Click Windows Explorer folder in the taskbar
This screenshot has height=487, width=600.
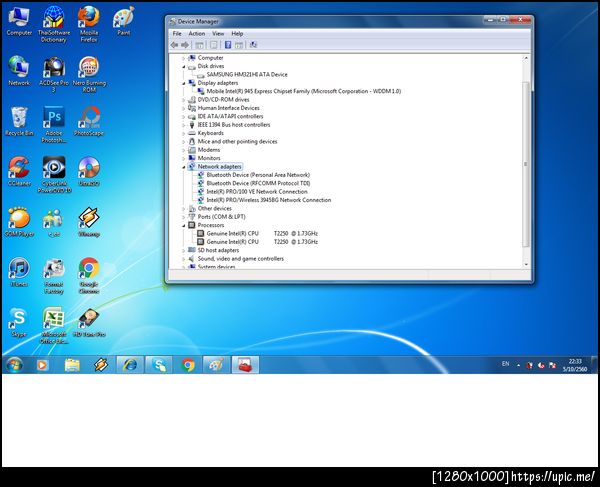[72, 365]
